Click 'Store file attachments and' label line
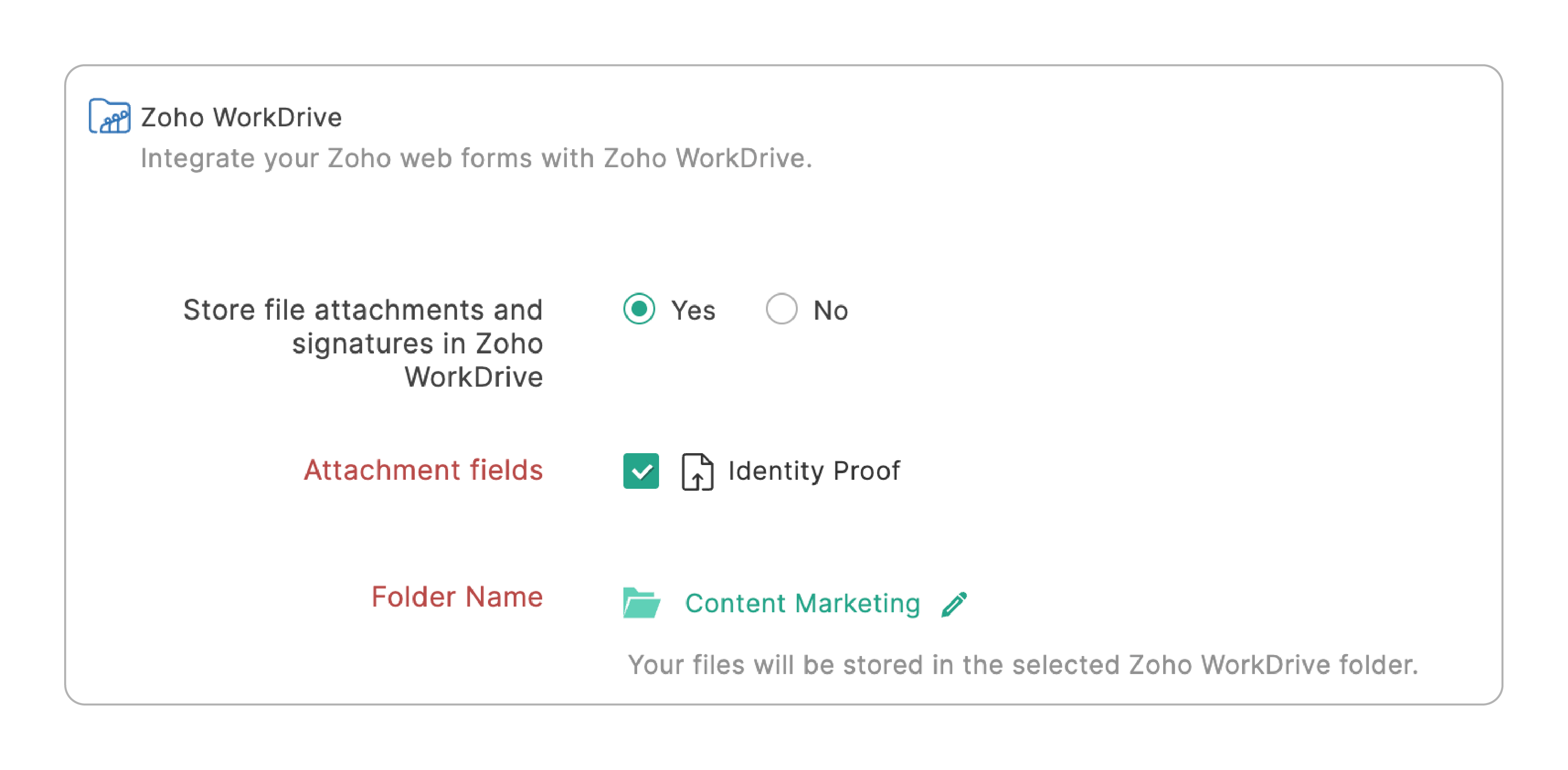 [363, 310]
